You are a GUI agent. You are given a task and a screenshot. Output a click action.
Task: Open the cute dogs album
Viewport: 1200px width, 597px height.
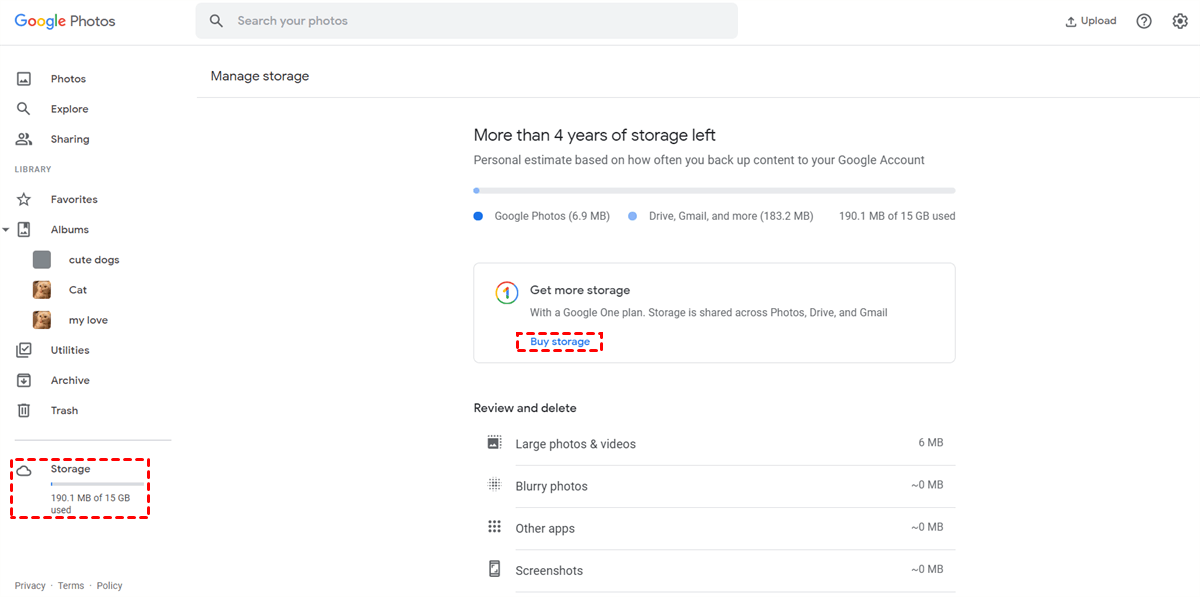tap(93, 260)
